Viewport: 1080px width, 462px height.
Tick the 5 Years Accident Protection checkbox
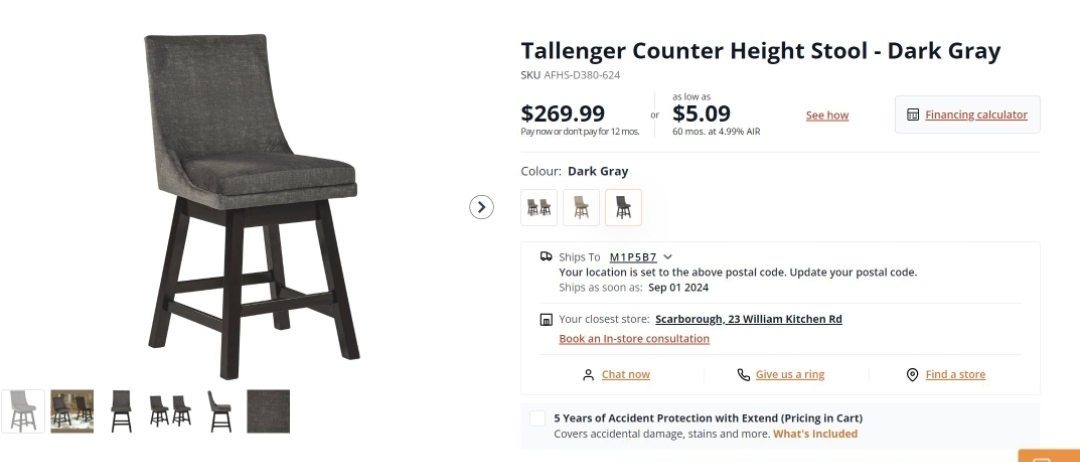pos(538,418)
